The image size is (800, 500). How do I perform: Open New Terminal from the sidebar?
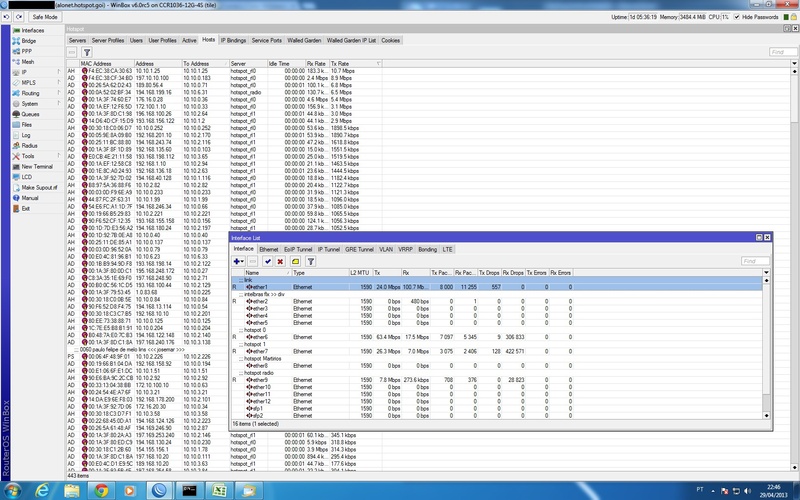37,166
